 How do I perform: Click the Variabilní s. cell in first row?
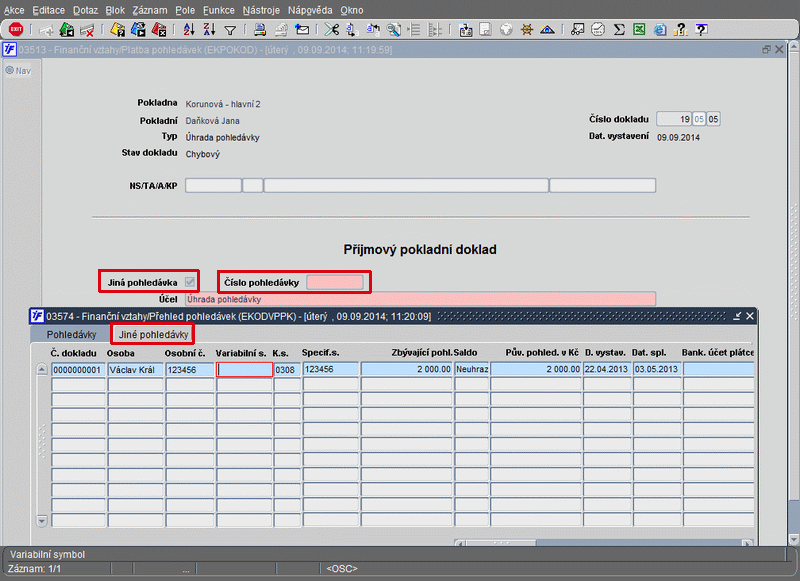(x=244, y=369)
